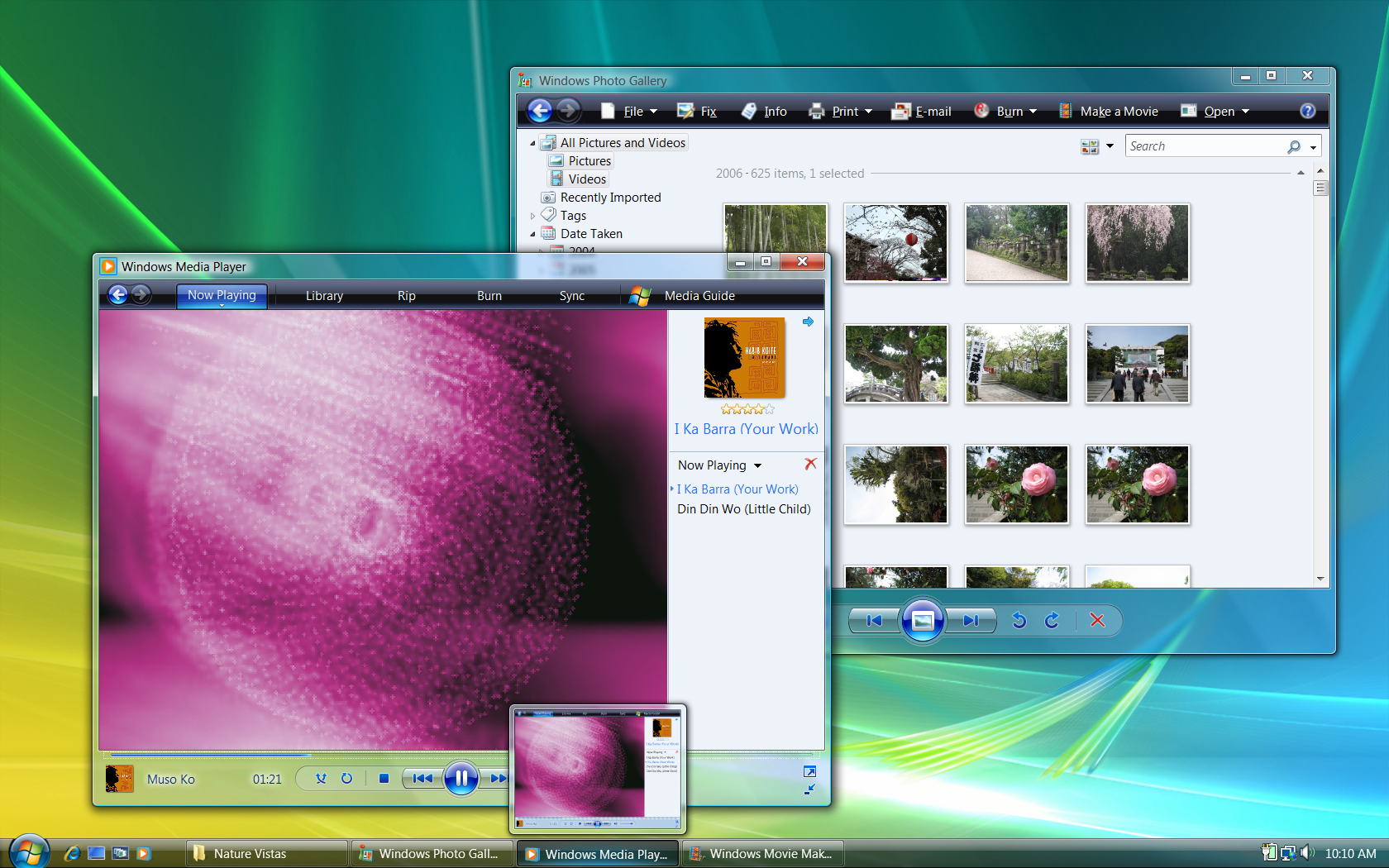Open the Rip tab in Media Player
The height and width of the screenshot is (868, 1389).
coord(406,296)
